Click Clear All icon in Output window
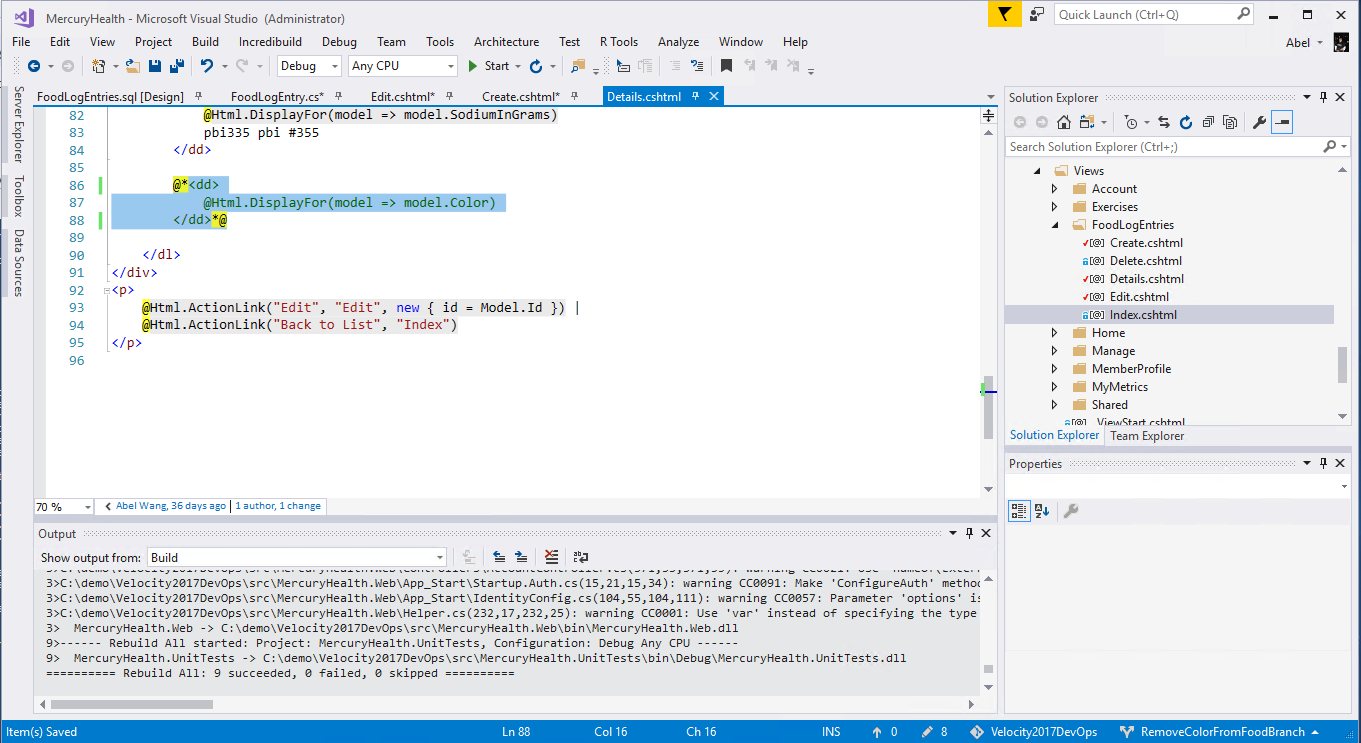Viewport: 1361px width, 743px height. pyautogui.click(x=551, y=557)
